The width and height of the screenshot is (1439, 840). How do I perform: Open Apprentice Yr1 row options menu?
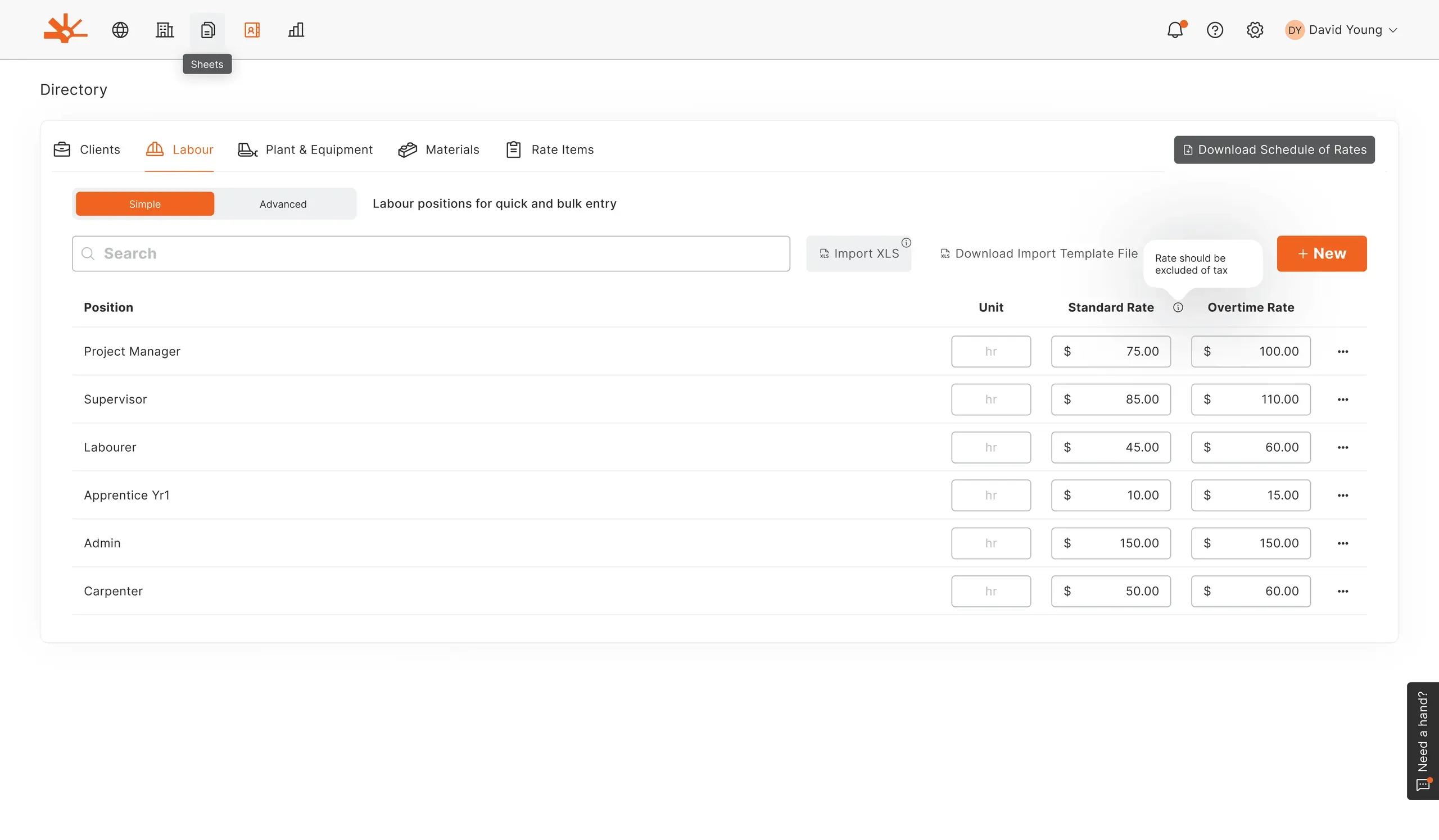coord(1342,496)
